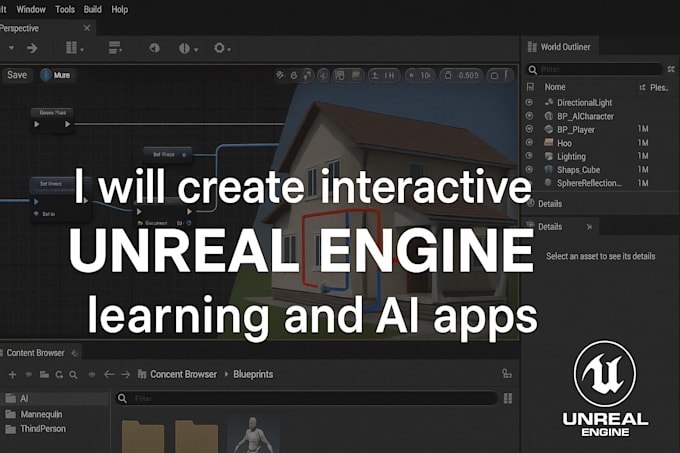Open the Help menu
The width and height of the screenshot is (680, 453).
tap(120, 9)
